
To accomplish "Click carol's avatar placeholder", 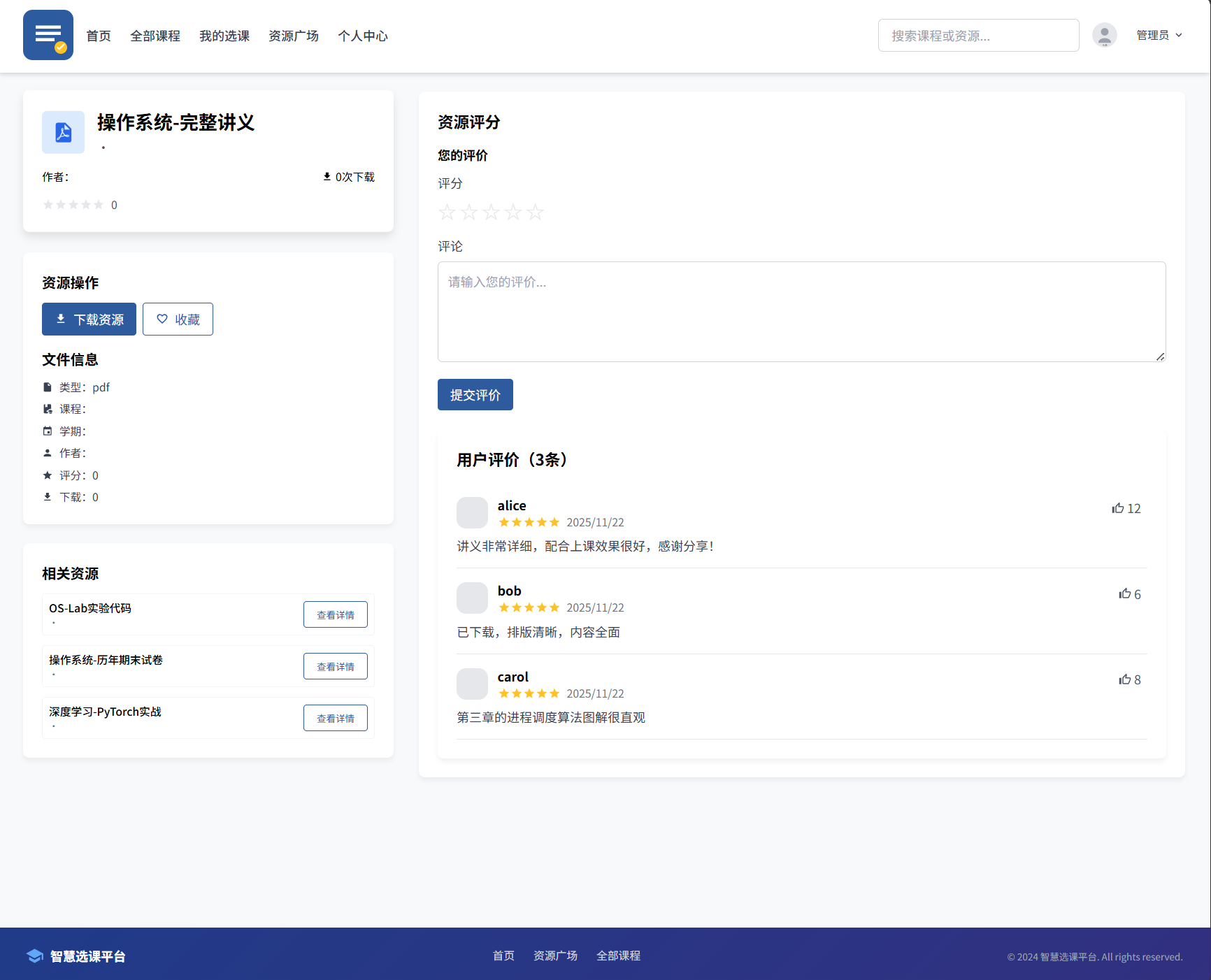I will [472, 684].
